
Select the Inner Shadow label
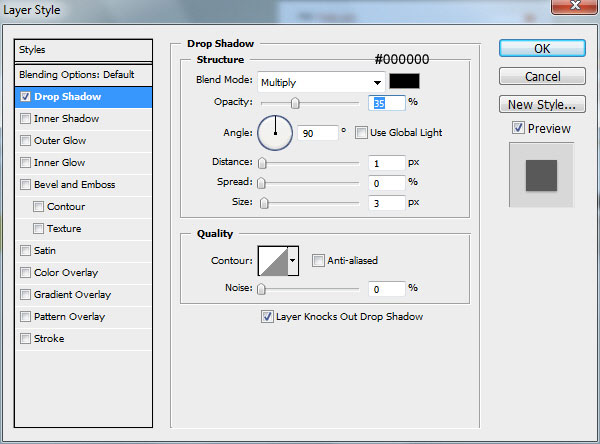pos(67,119)
